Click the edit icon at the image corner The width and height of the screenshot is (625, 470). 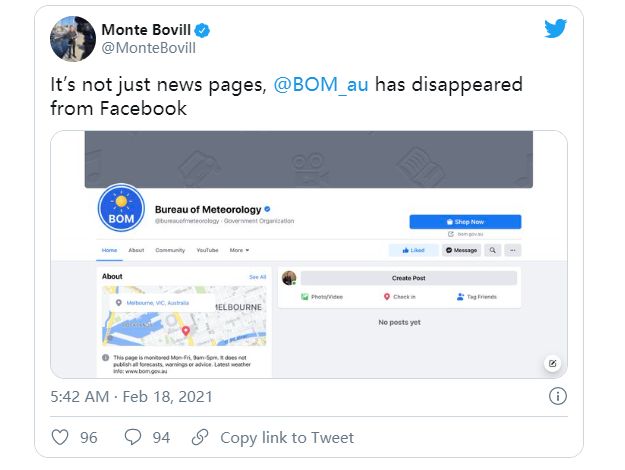(551, 362)
